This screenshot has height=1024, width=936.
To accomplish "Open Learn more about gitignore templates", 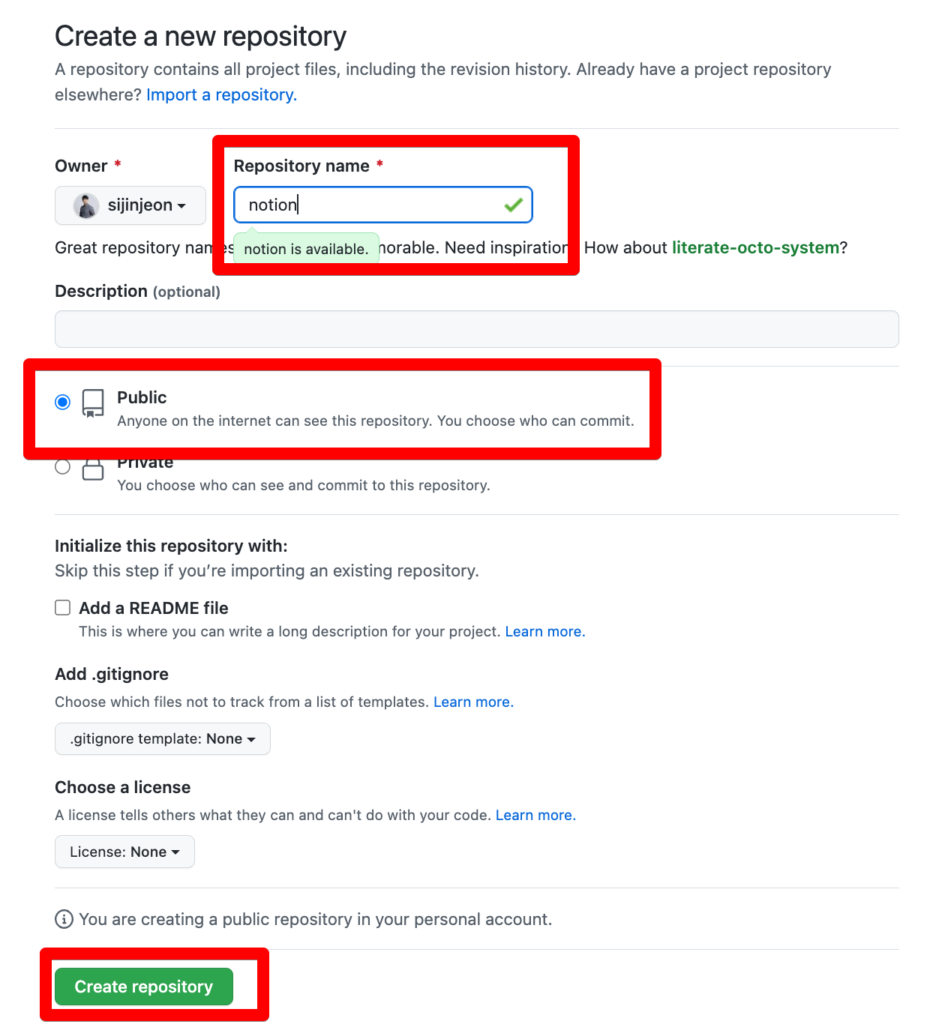I will [473, 702].
